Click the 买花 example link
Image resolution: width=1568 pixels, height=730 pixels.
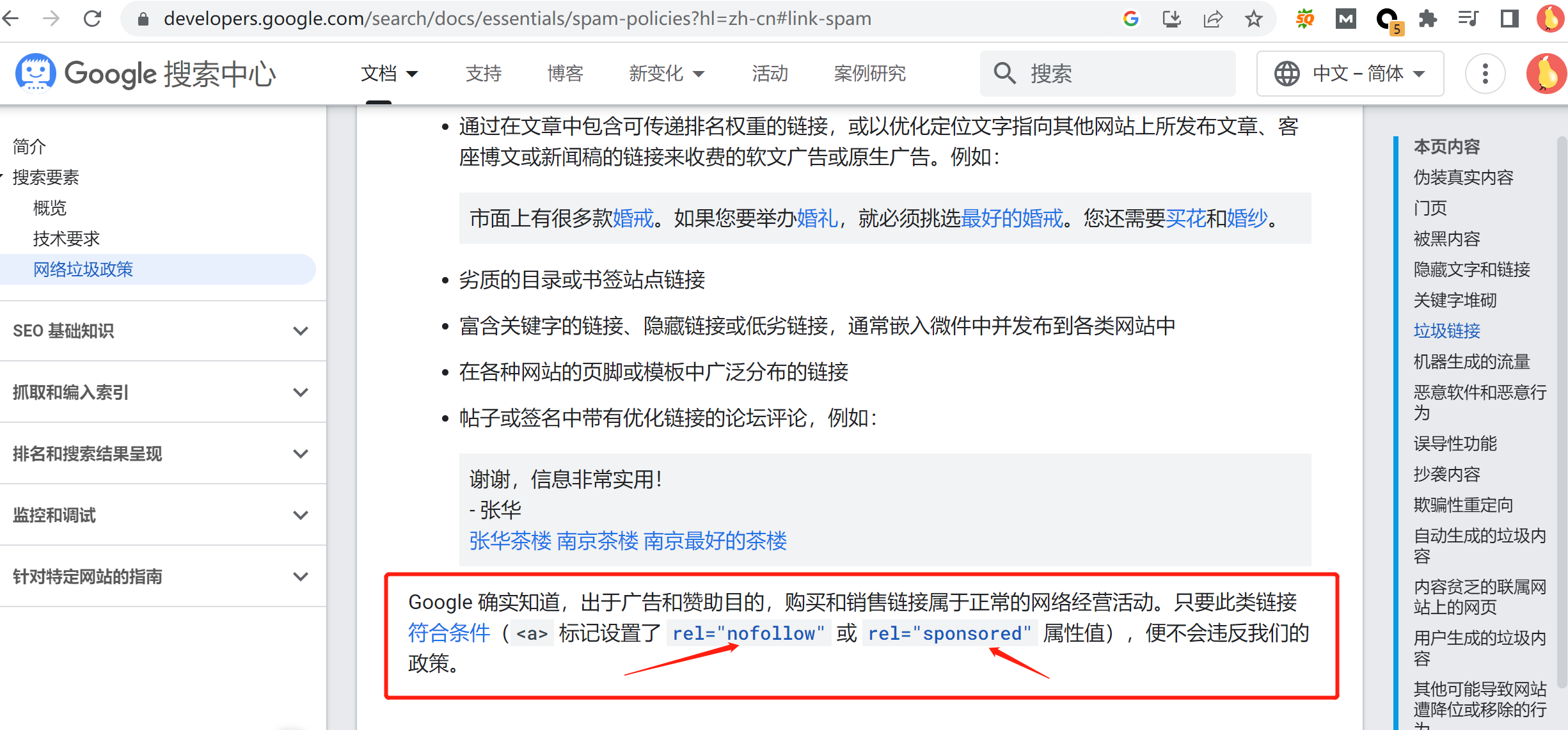click(x=1186, y=218)
